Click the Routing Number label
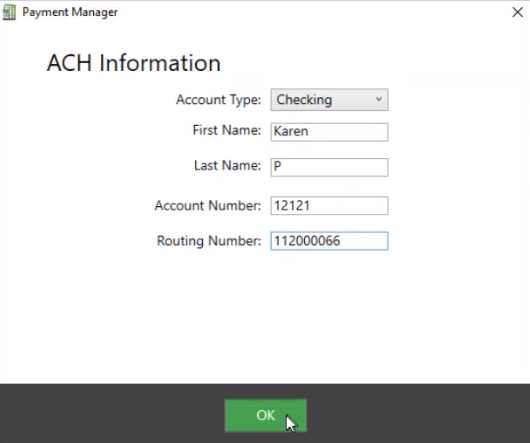This screenshot has height=443, width=530. [x=209, y=241]
